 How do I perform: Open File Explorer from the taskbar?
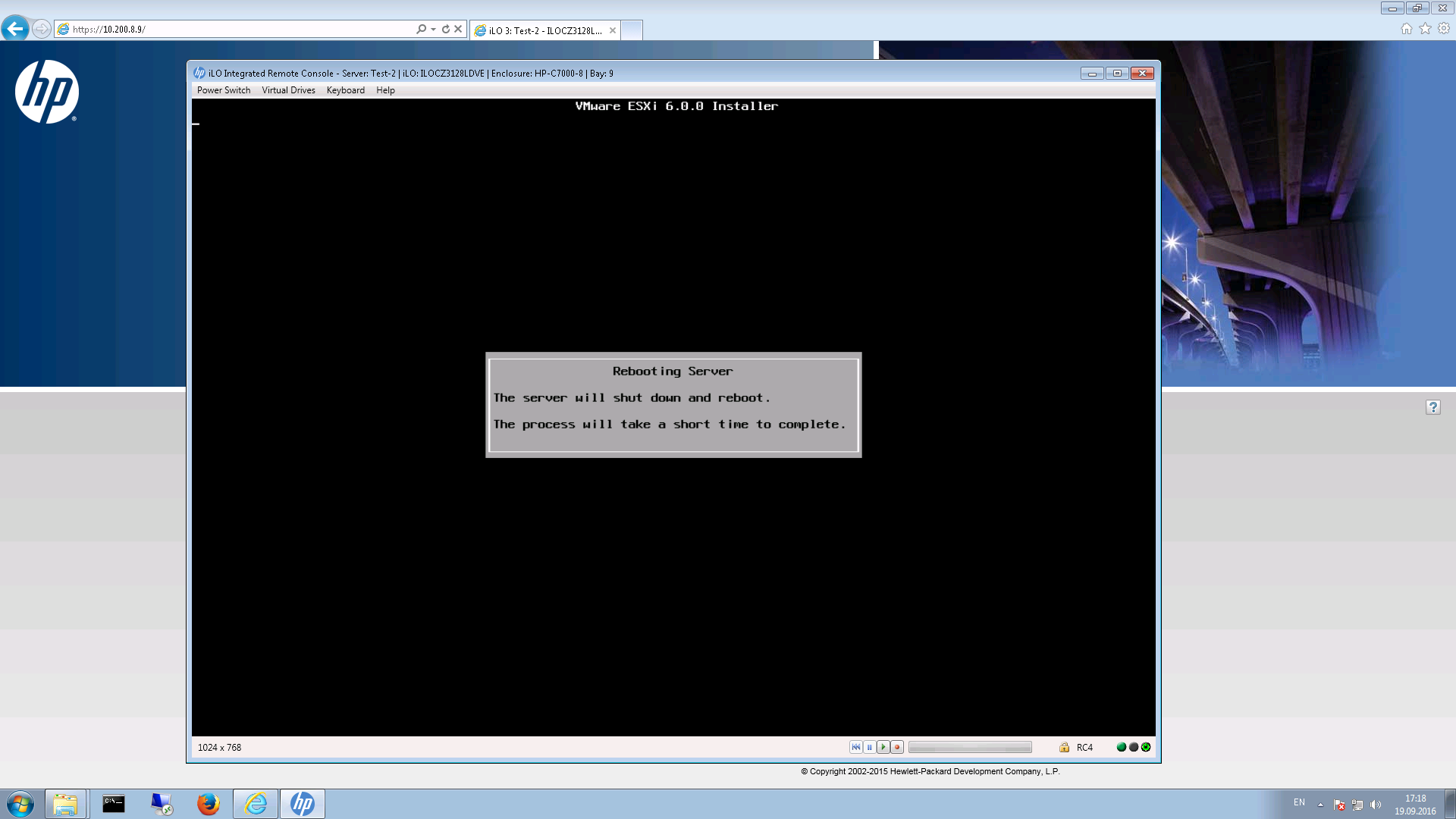[65, 804]
